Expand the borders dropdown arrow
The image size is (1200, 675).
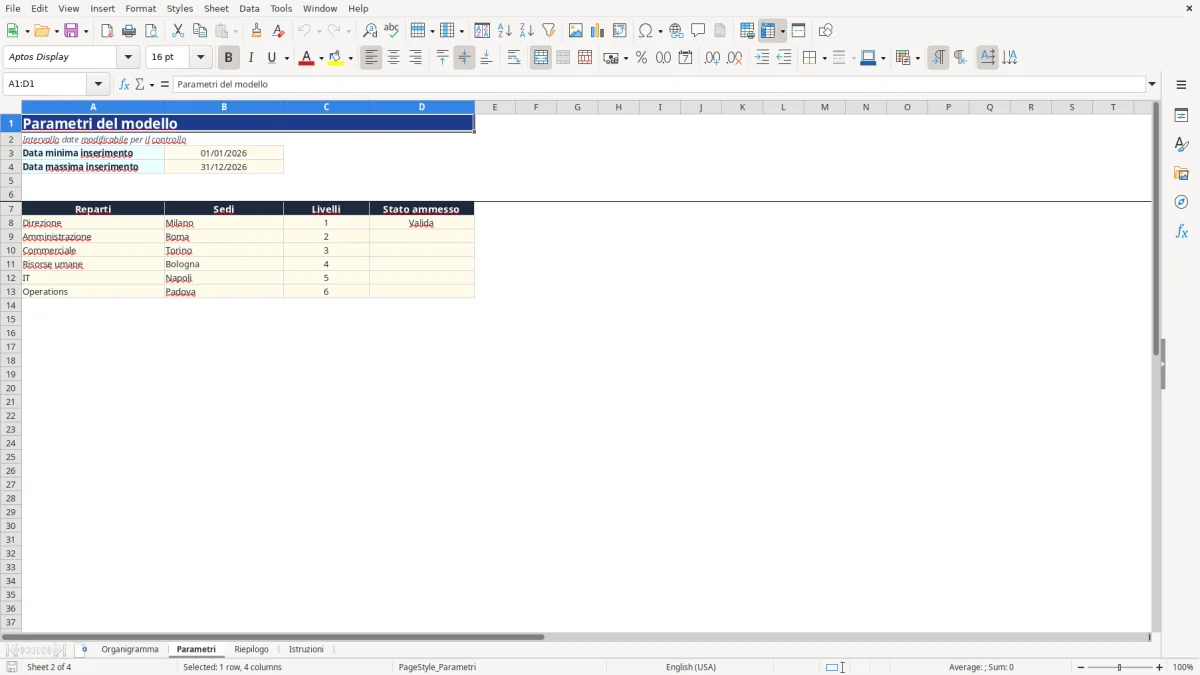(x=823, y=58)
